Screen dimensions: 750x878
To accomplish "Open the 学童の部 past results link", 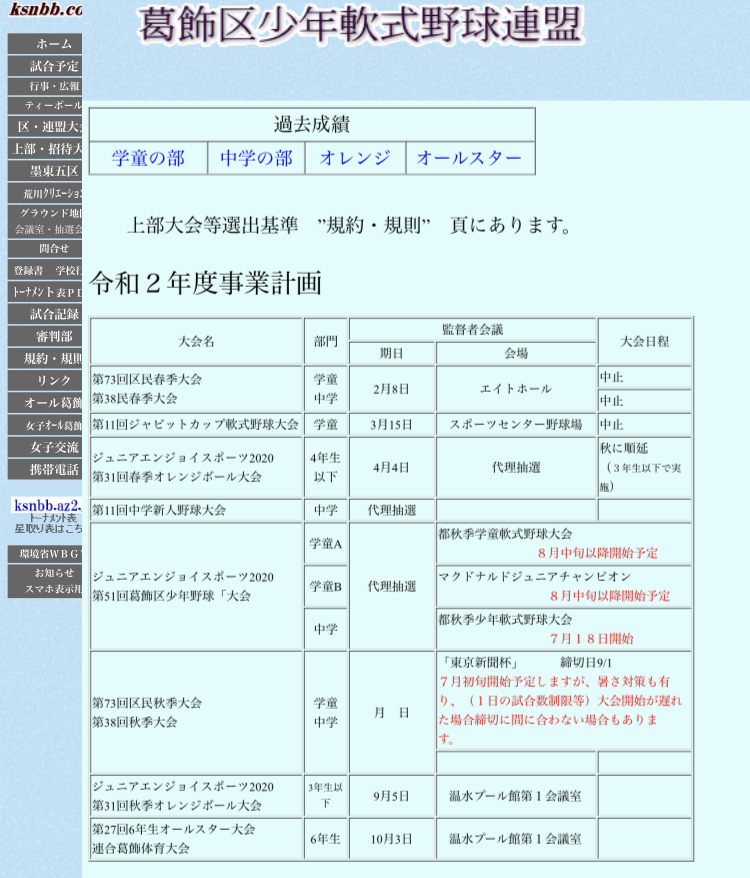I will pyautogui.click(x=148, y=158).
